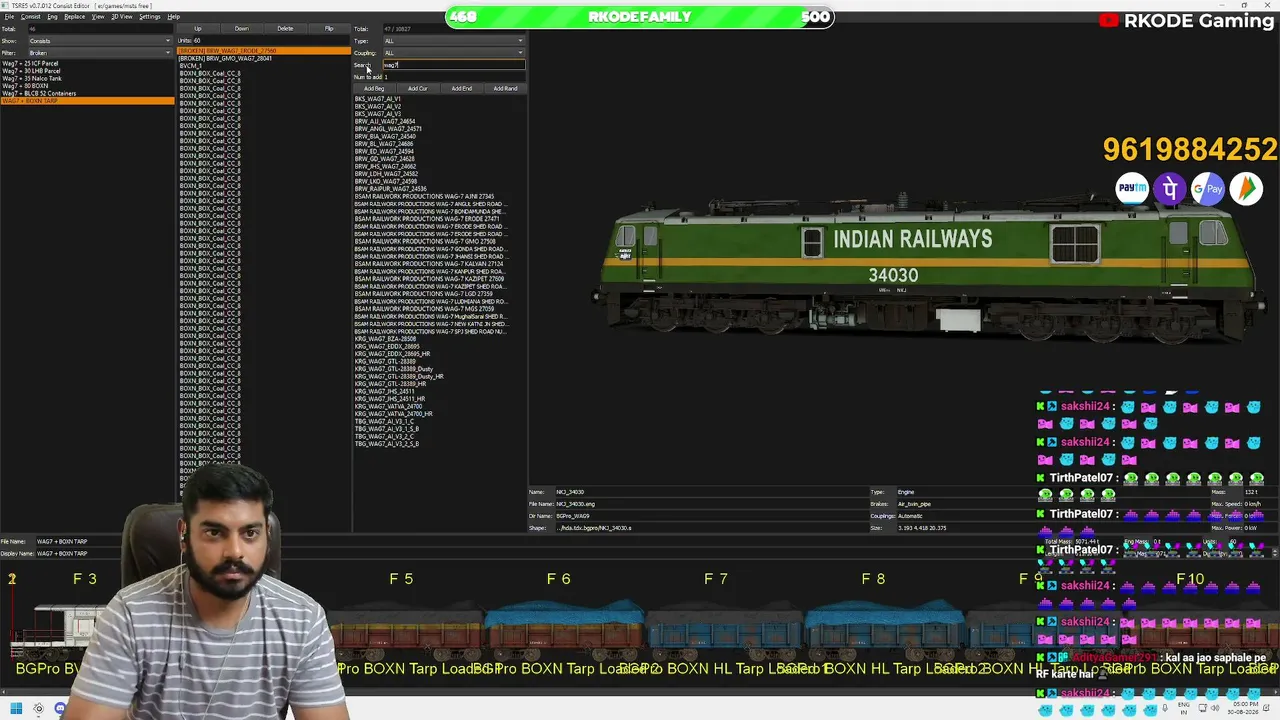Select engine KRG_WAG7_VATVA_24700

388,407
